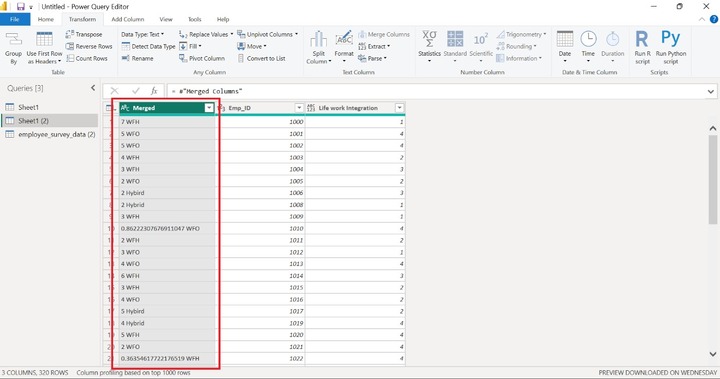Switch to the Transform tab
720x379 pixels.
tap(82, 19)
